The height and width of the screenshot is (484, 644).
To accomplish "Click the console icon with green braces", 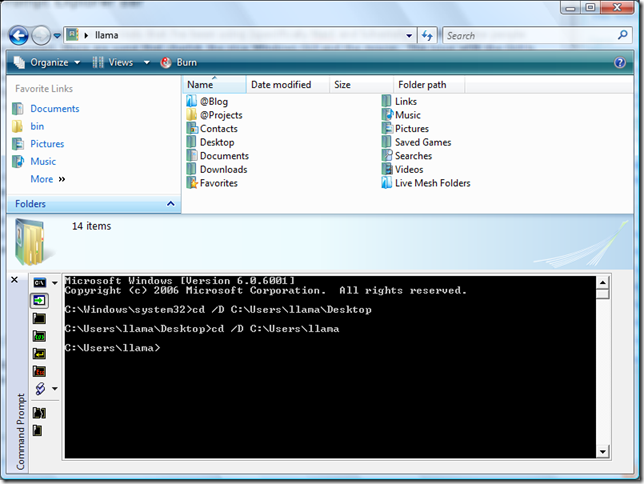I will pos(39,336).
